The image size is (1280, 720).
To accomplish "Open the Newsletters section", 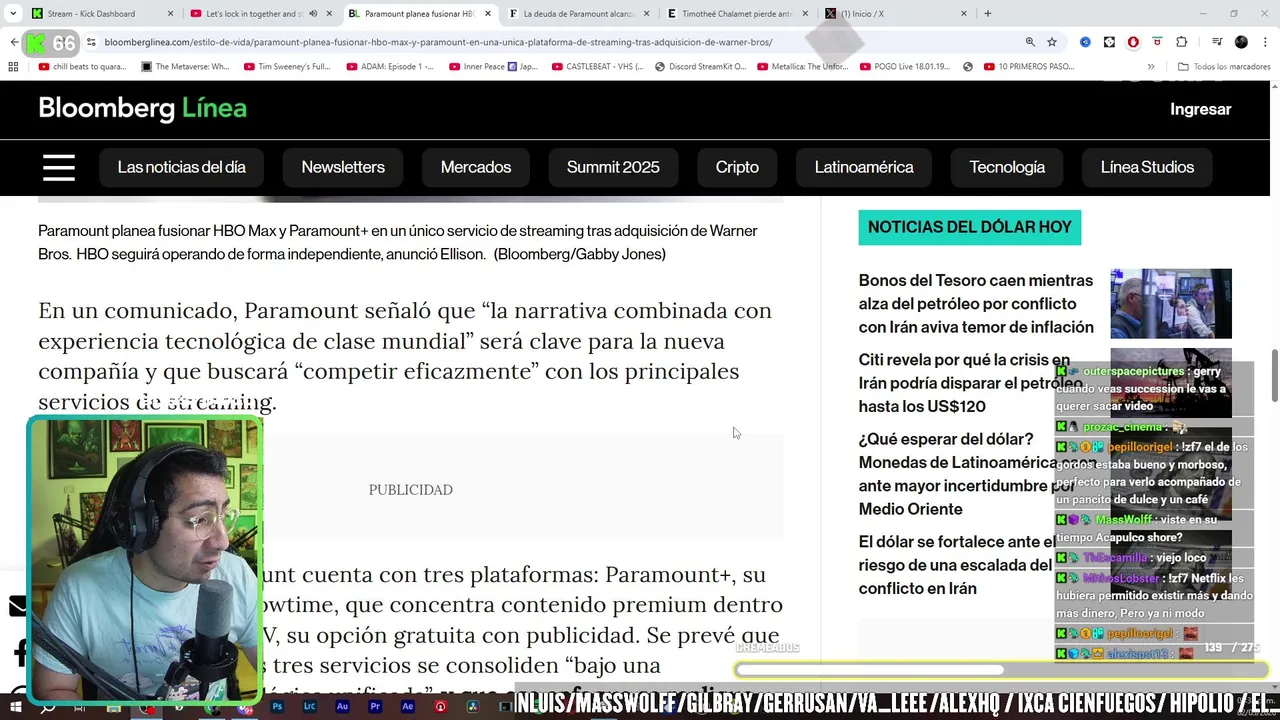I will [x=343, y=167].
